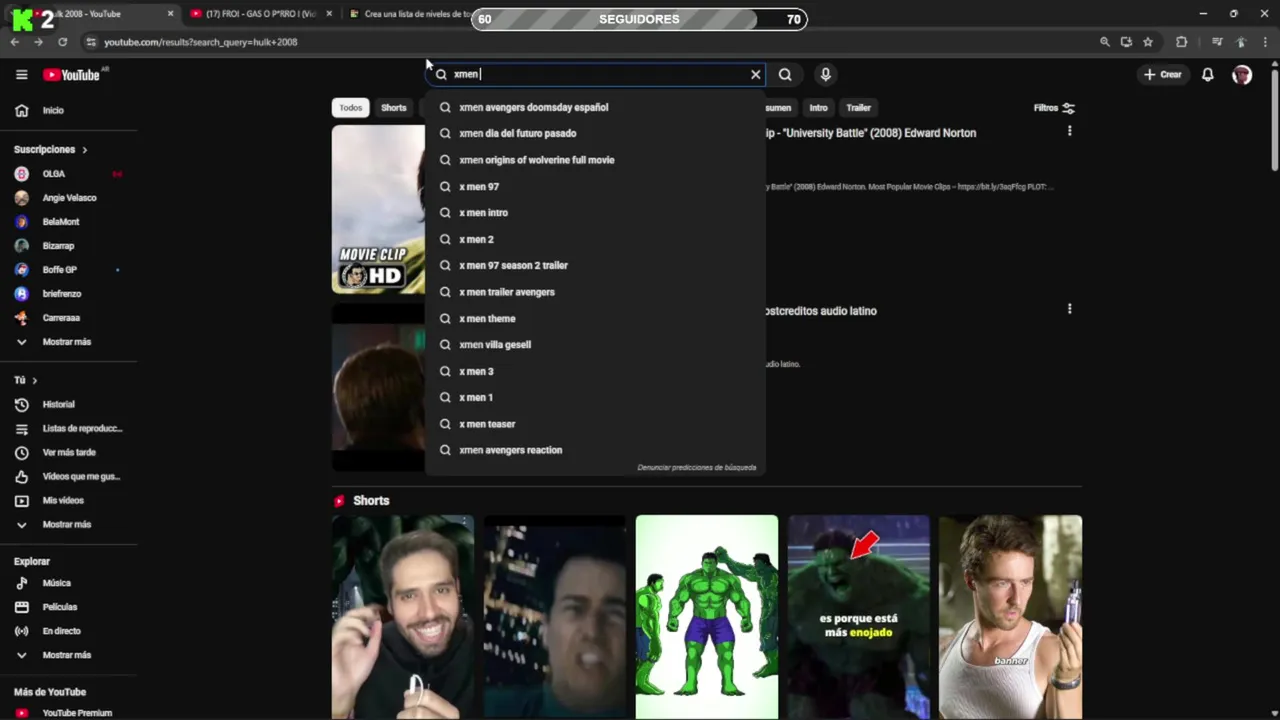Viewport: 1280px width, 720px height.
Task: Choose suggestion x men theme
Action: [595, 319]
